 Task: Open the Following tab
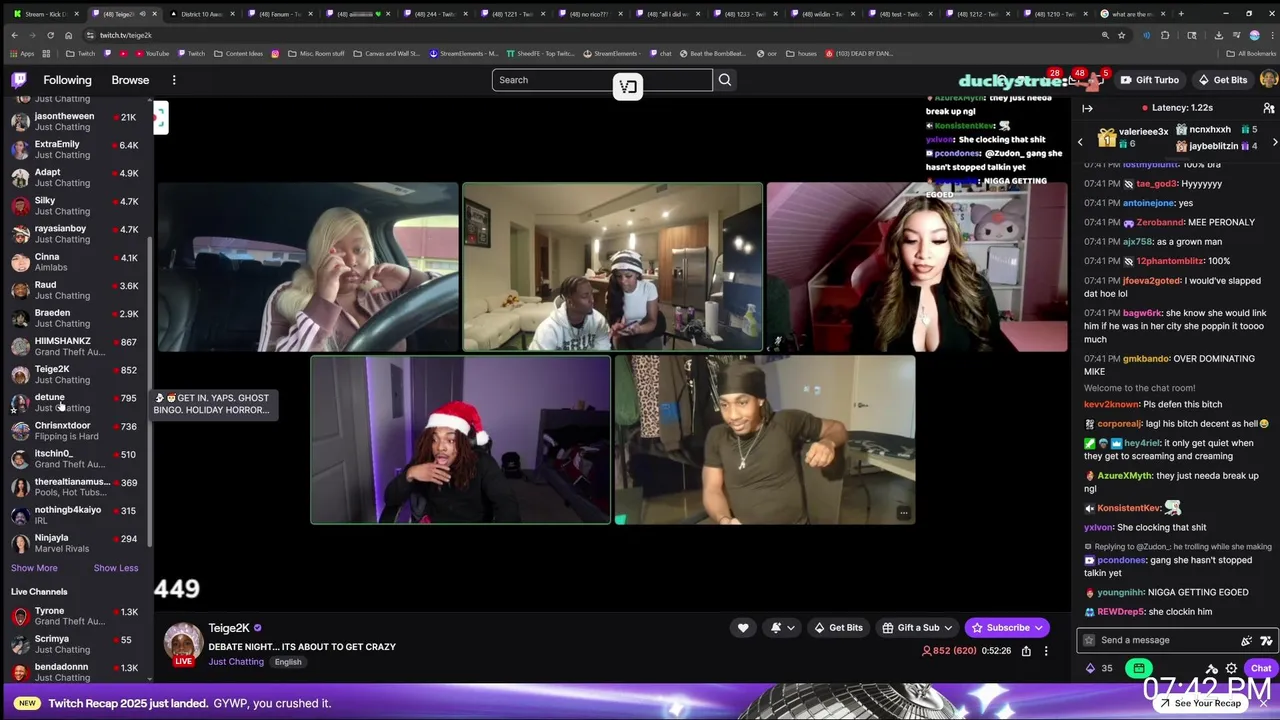tap(67, 80)
